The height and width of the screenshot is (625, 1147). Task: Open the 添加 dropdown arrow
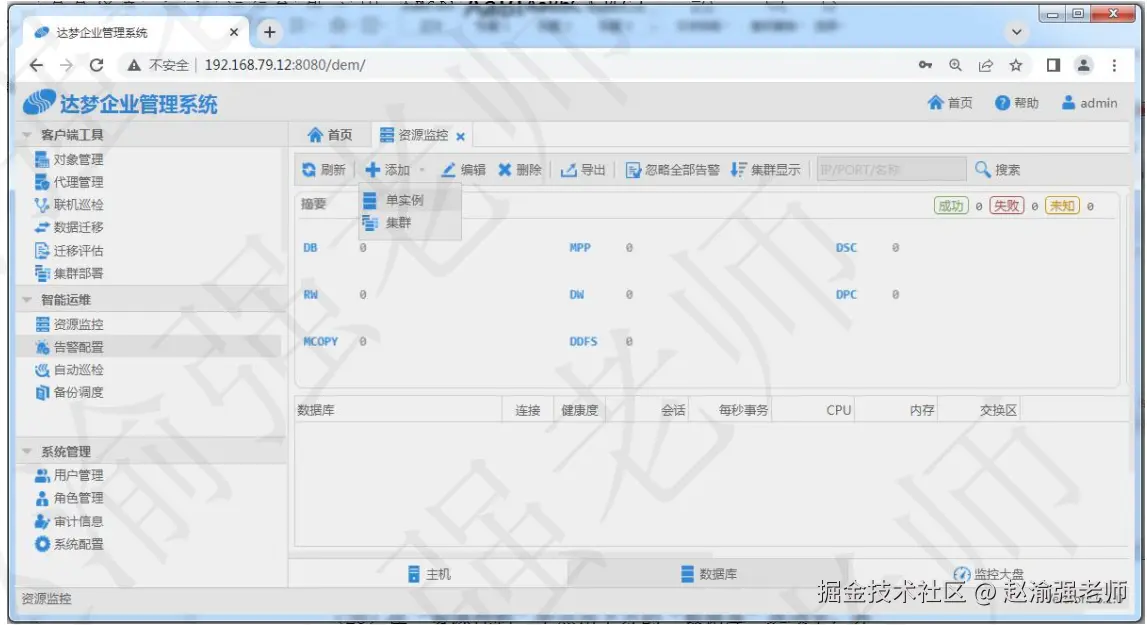click(x=422, y=171)
